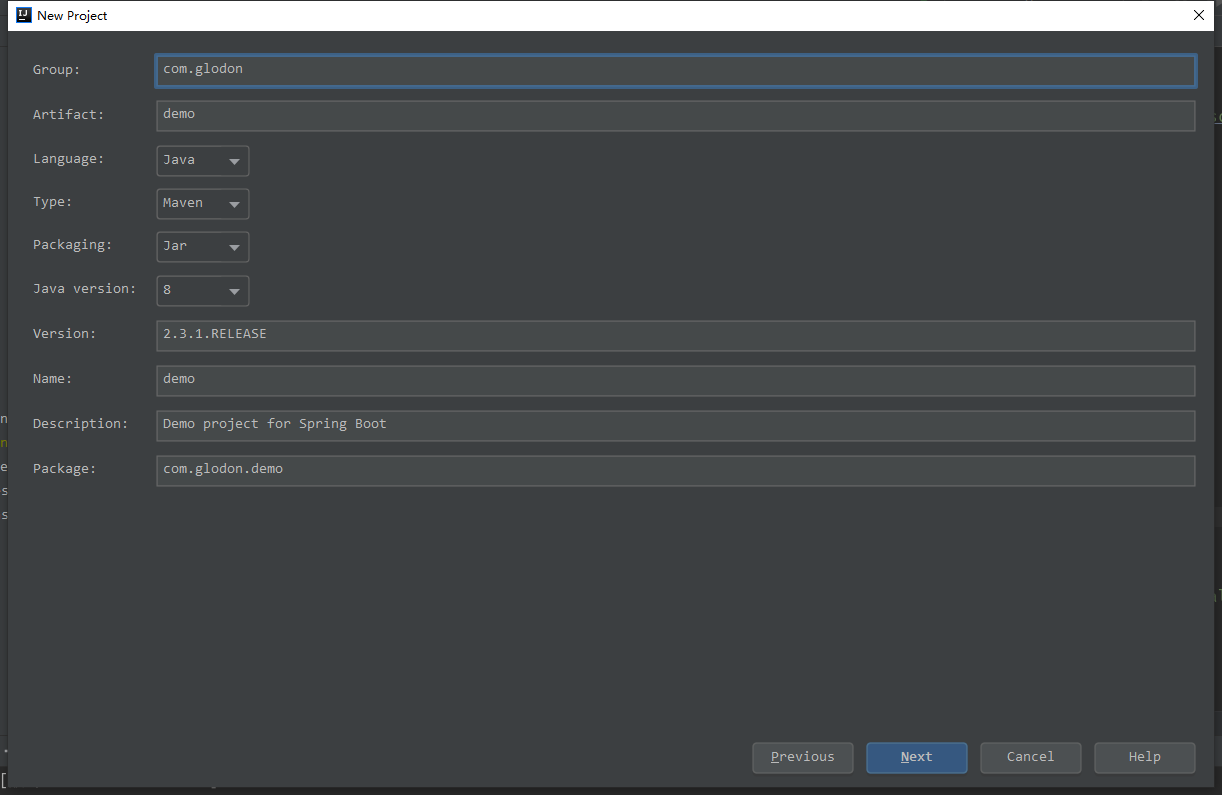
Task: Click the "Java version:" label
Action: [84, 289]
